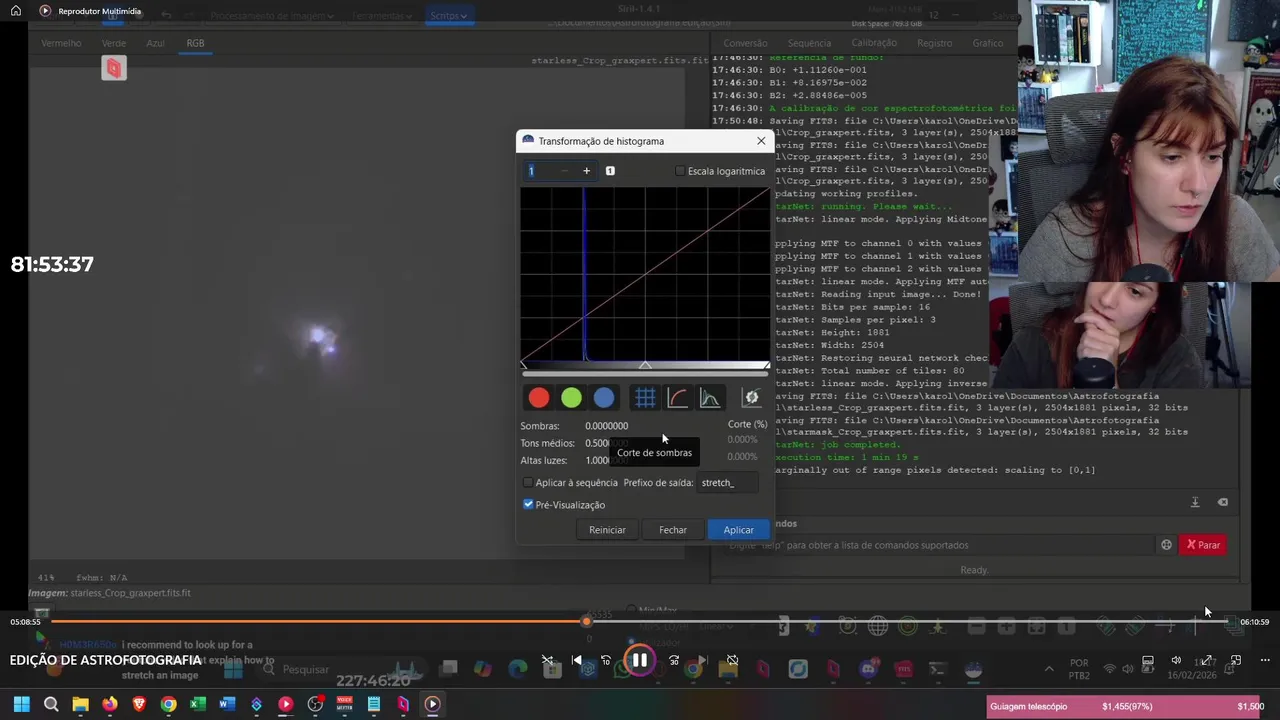Open the Registro tab in Siril

tap(934, 43)
